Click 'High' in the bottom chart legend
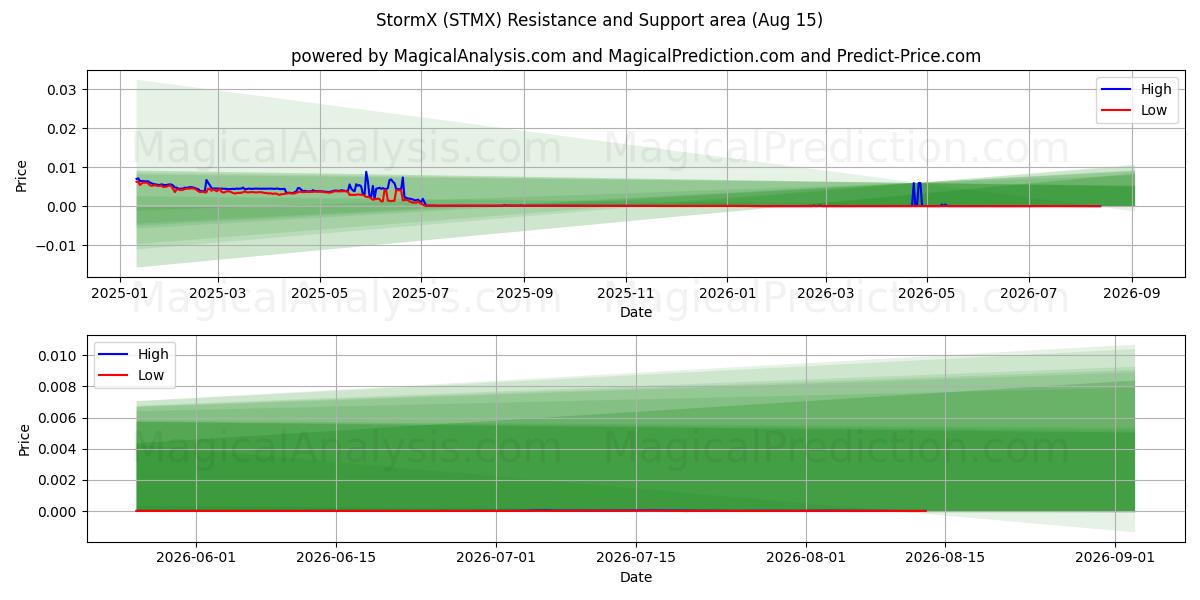Screen dimensions: 1200x600 [154, 354]
